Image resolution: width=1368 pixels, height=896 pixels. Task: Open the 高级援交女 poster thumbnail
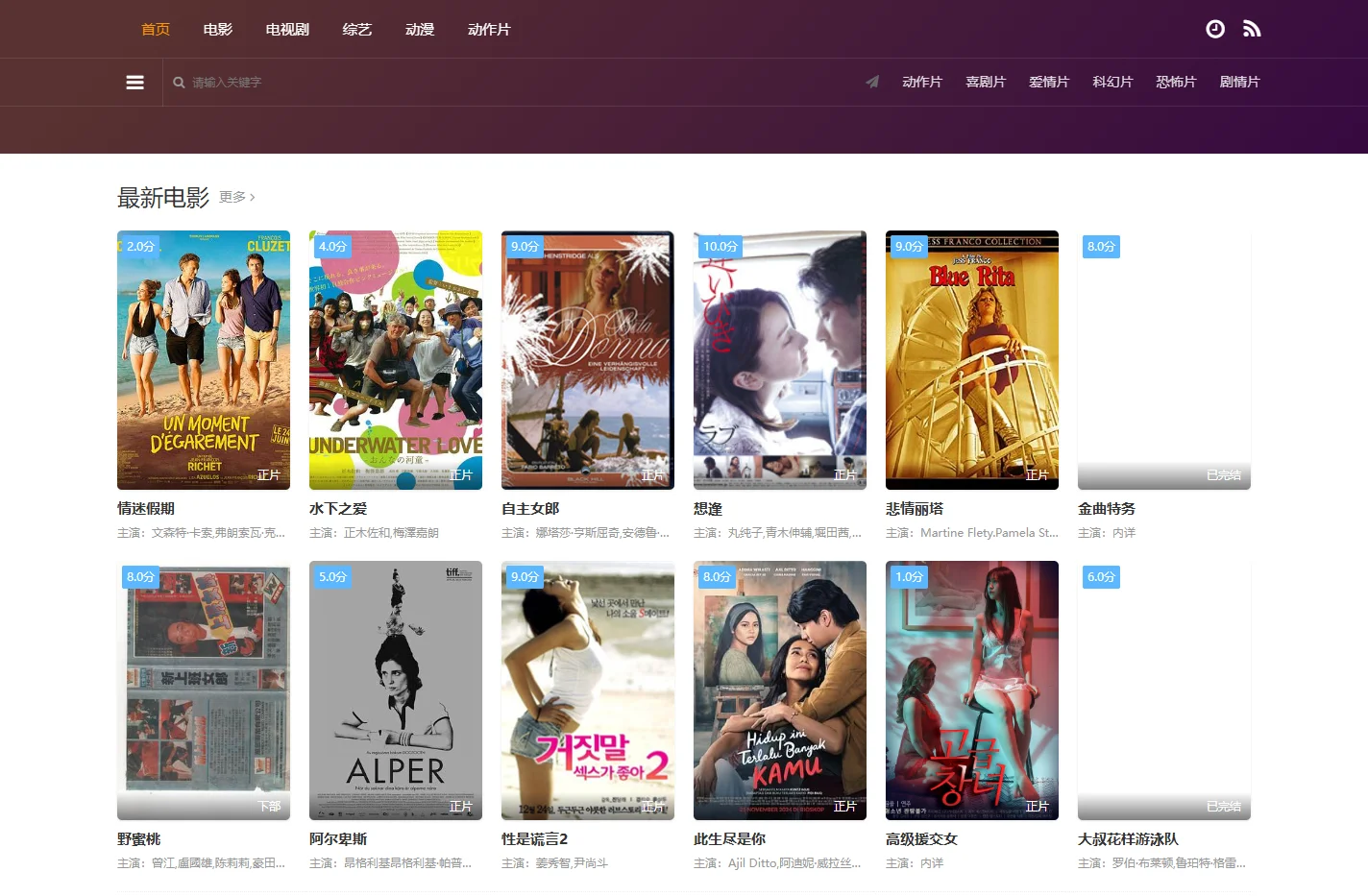(972, 690)
